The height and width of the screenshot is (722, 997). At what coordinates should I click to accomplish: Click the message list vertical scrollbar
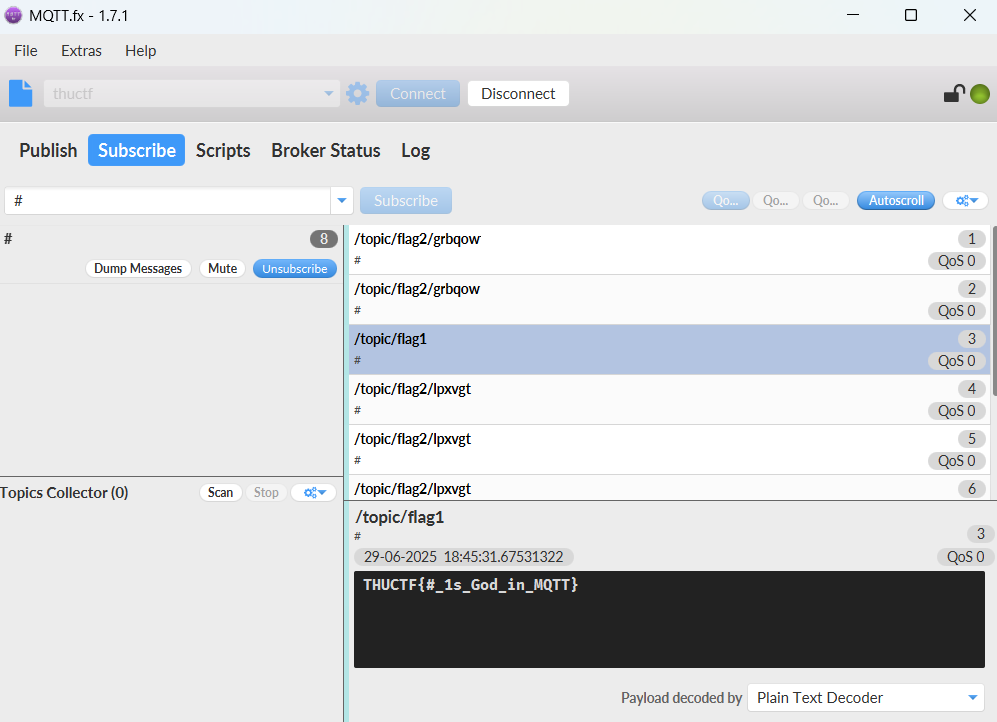tap(993, 300)
